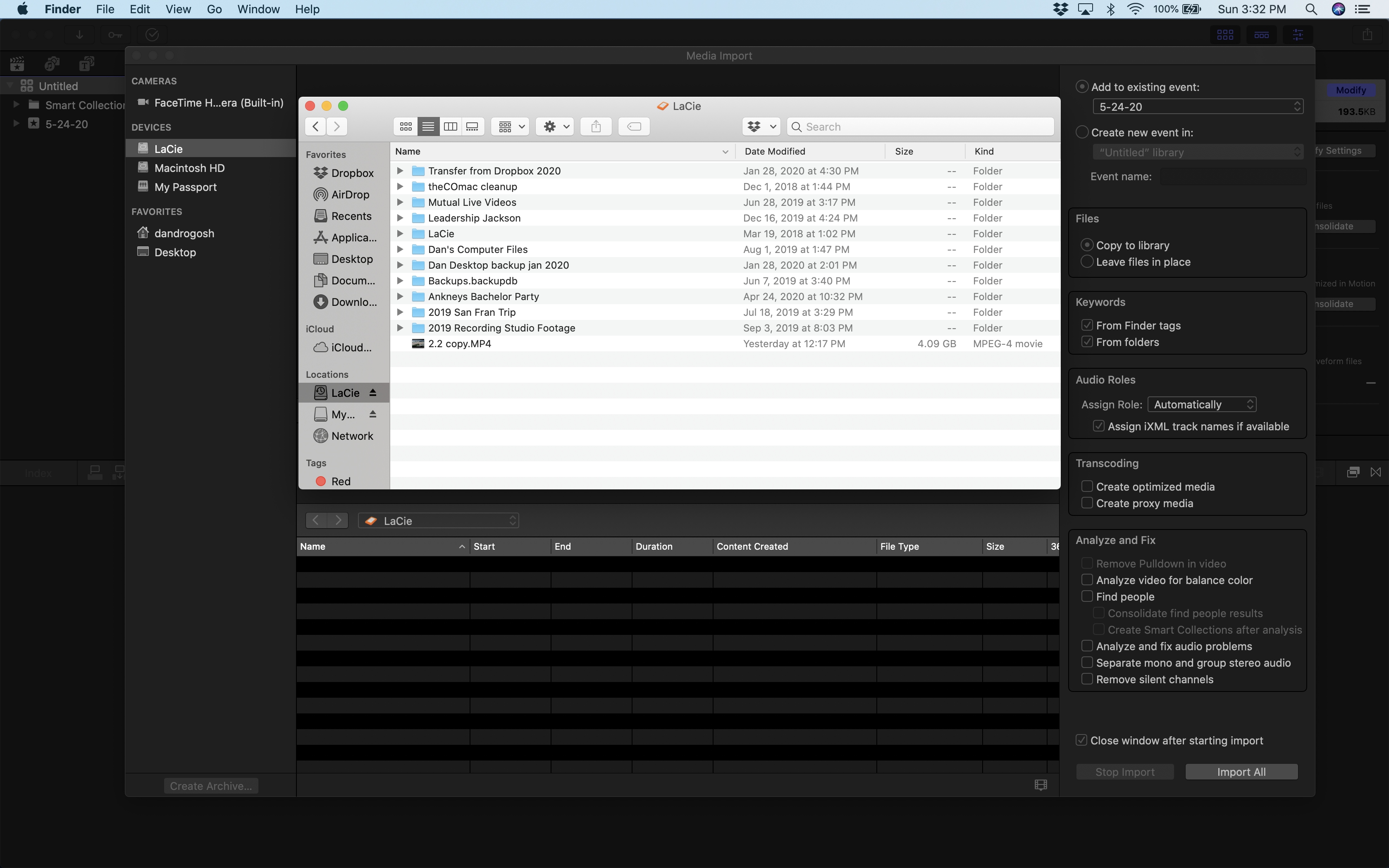1389x868 pixels.
Task: Toggle filmstrip view icon in Media Import
Action: 1041,785
